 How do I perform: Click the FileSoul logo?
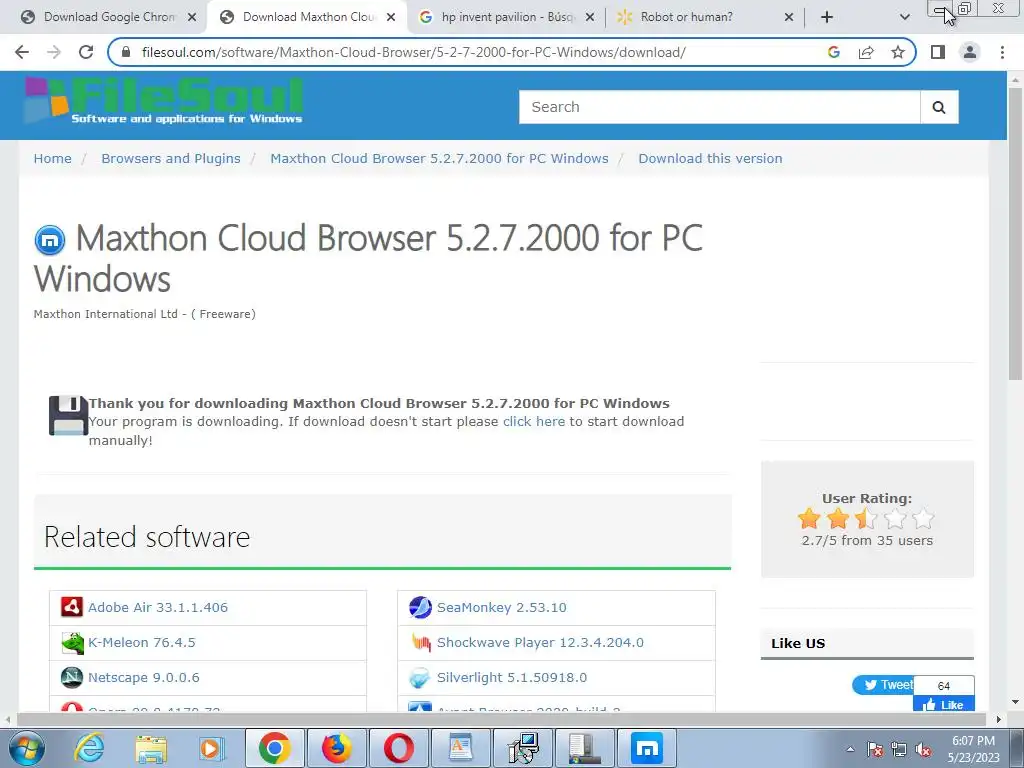163,101
